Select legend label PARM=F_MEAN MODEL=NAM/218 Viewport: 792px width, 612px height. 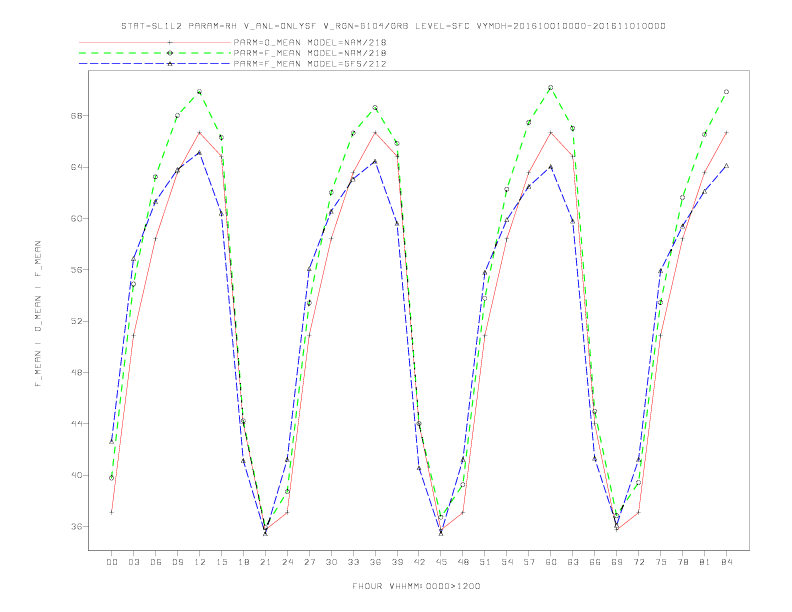[x=310, y=53]
